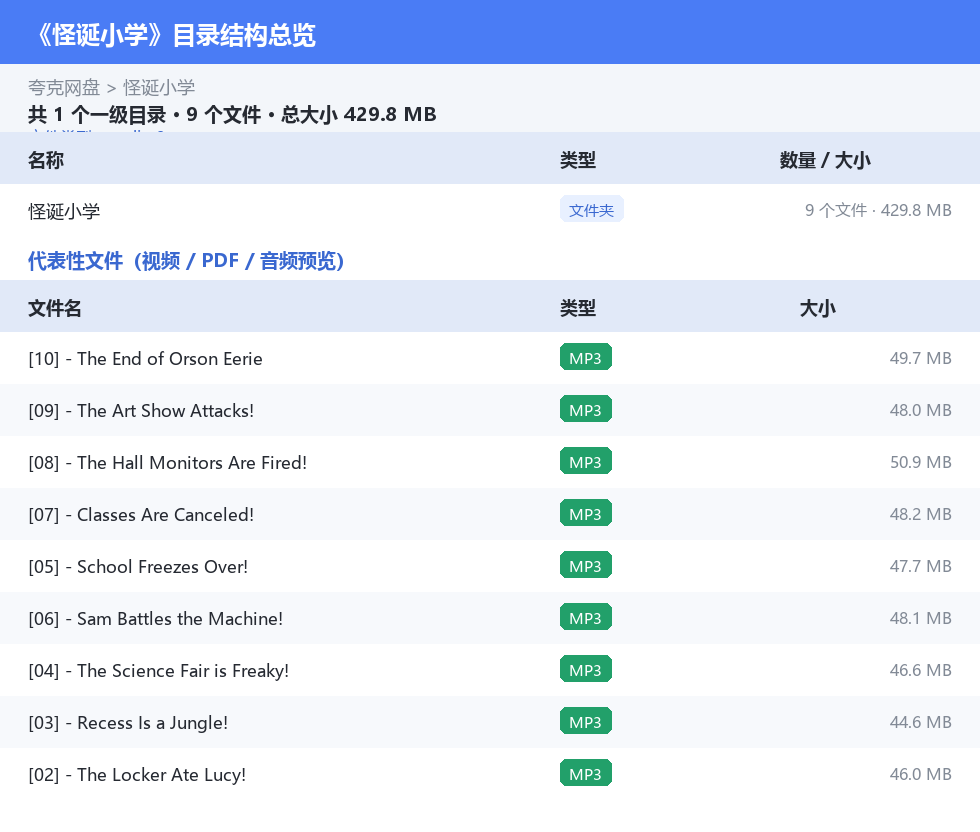Click the 49.7 MB size value
The width and height of the screenshot is (980, 832).
(920, 358)
